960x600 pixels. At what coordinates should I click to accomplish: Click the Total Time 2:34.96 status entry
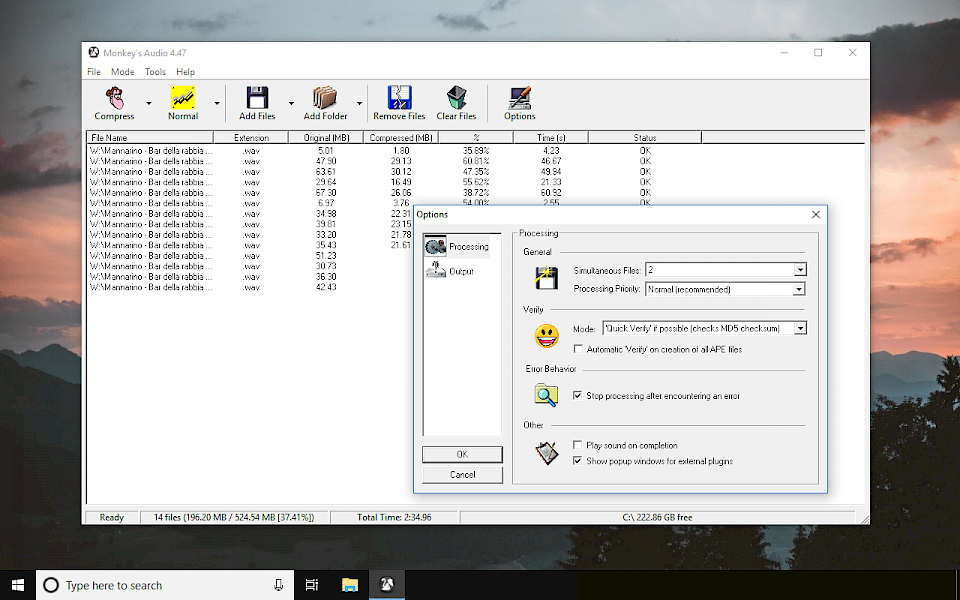(x=394, y=517)
